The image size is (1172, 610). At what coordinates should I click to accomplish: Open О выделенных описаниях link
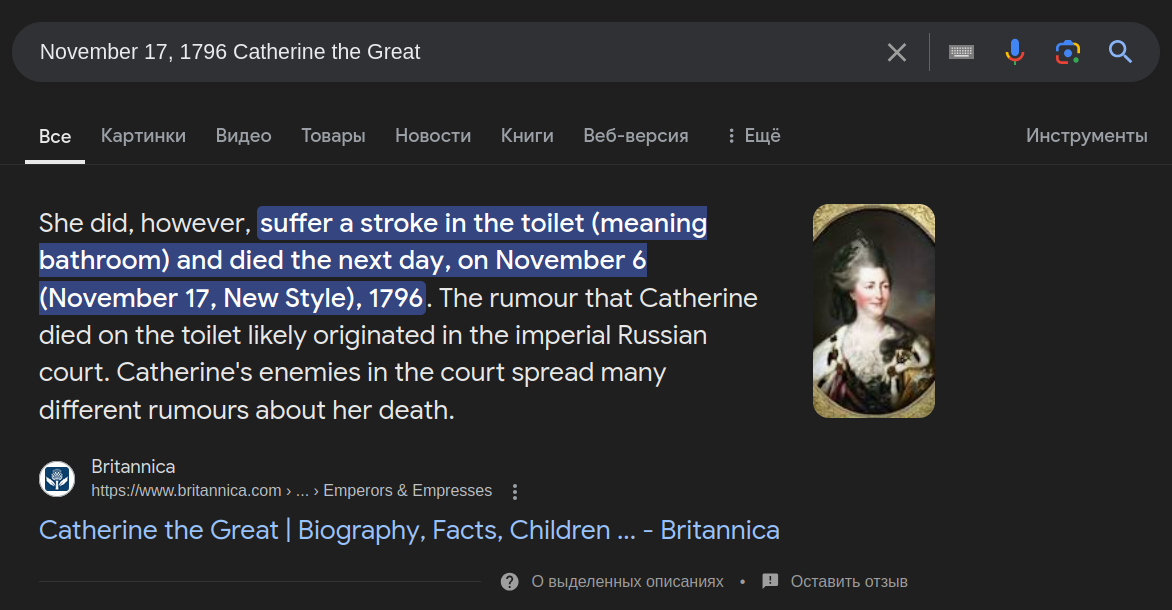[627, 582]
